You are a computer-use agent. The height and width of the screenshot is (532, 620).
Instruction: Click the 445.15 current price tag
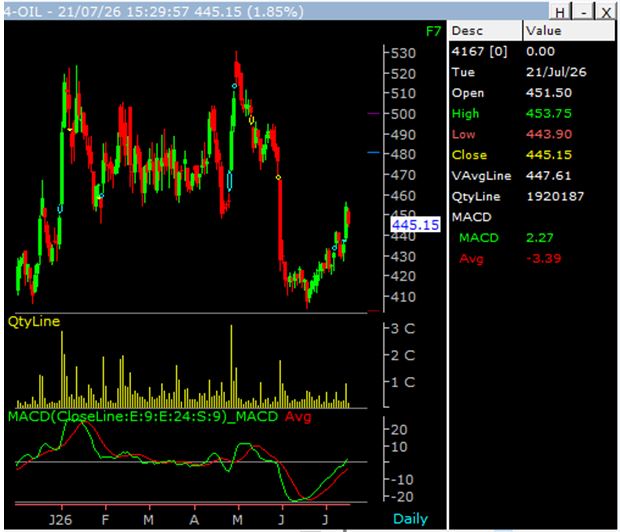point(416,225)
